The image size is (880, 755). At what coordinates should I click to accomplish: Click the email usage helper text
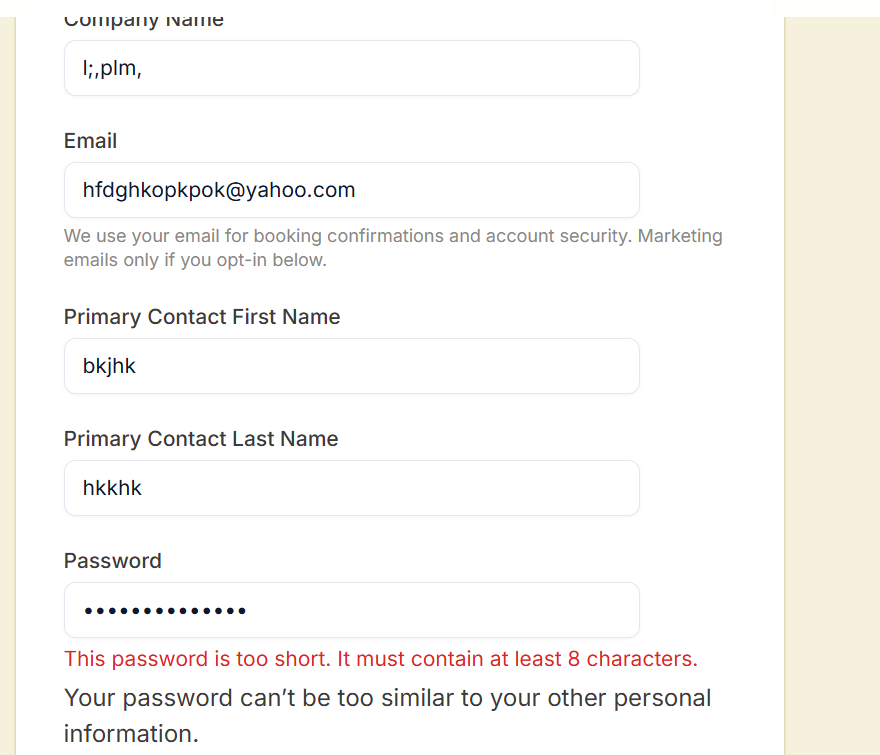click(x=392, y=248)
